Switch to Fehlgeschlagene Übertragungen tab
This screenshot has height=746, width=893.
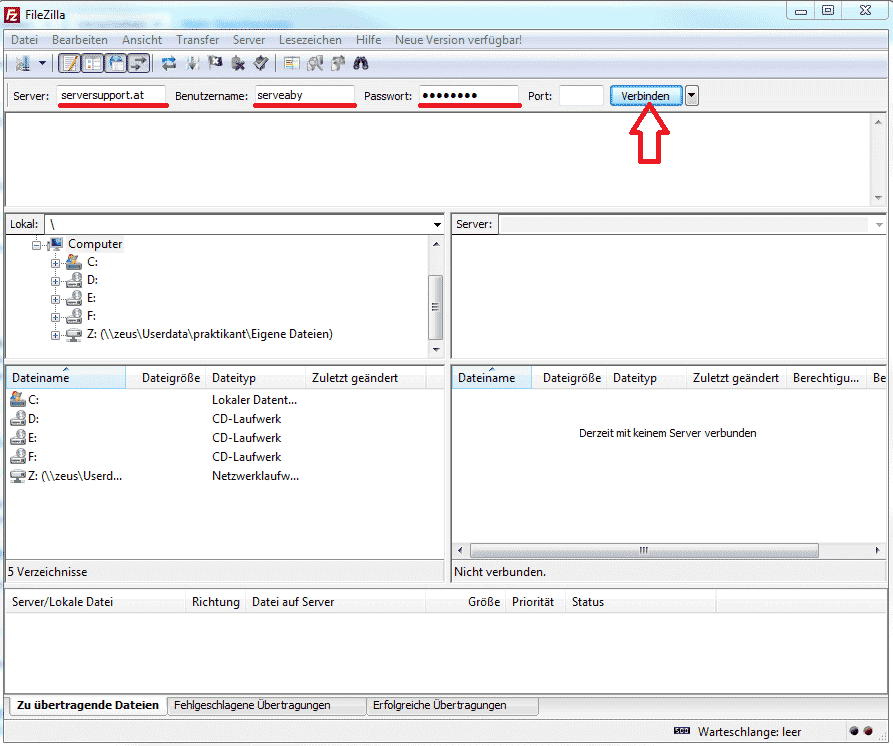tap(252, 705)
